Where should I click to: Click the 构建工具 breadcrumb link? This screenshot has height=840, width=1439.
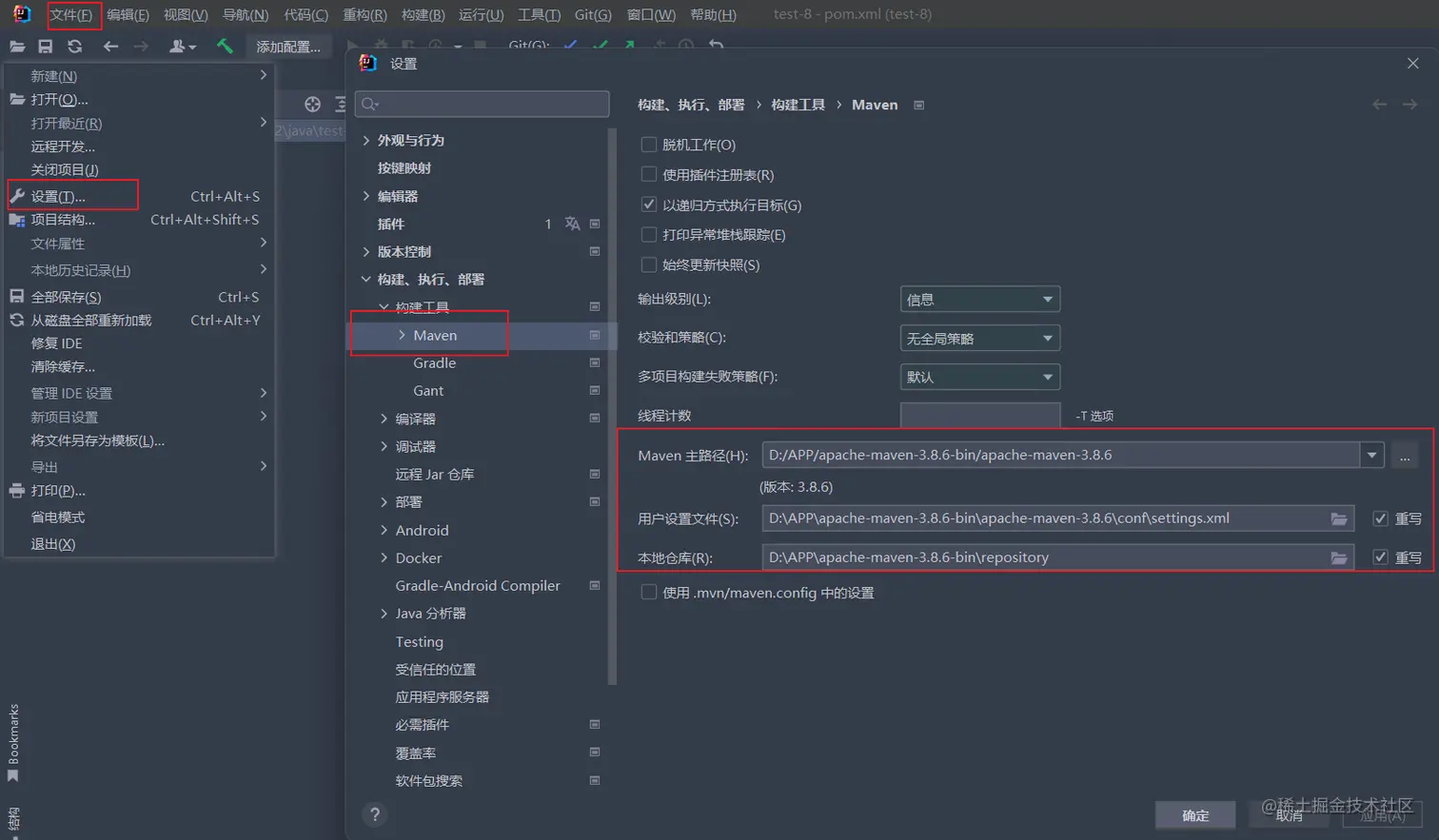798,105
